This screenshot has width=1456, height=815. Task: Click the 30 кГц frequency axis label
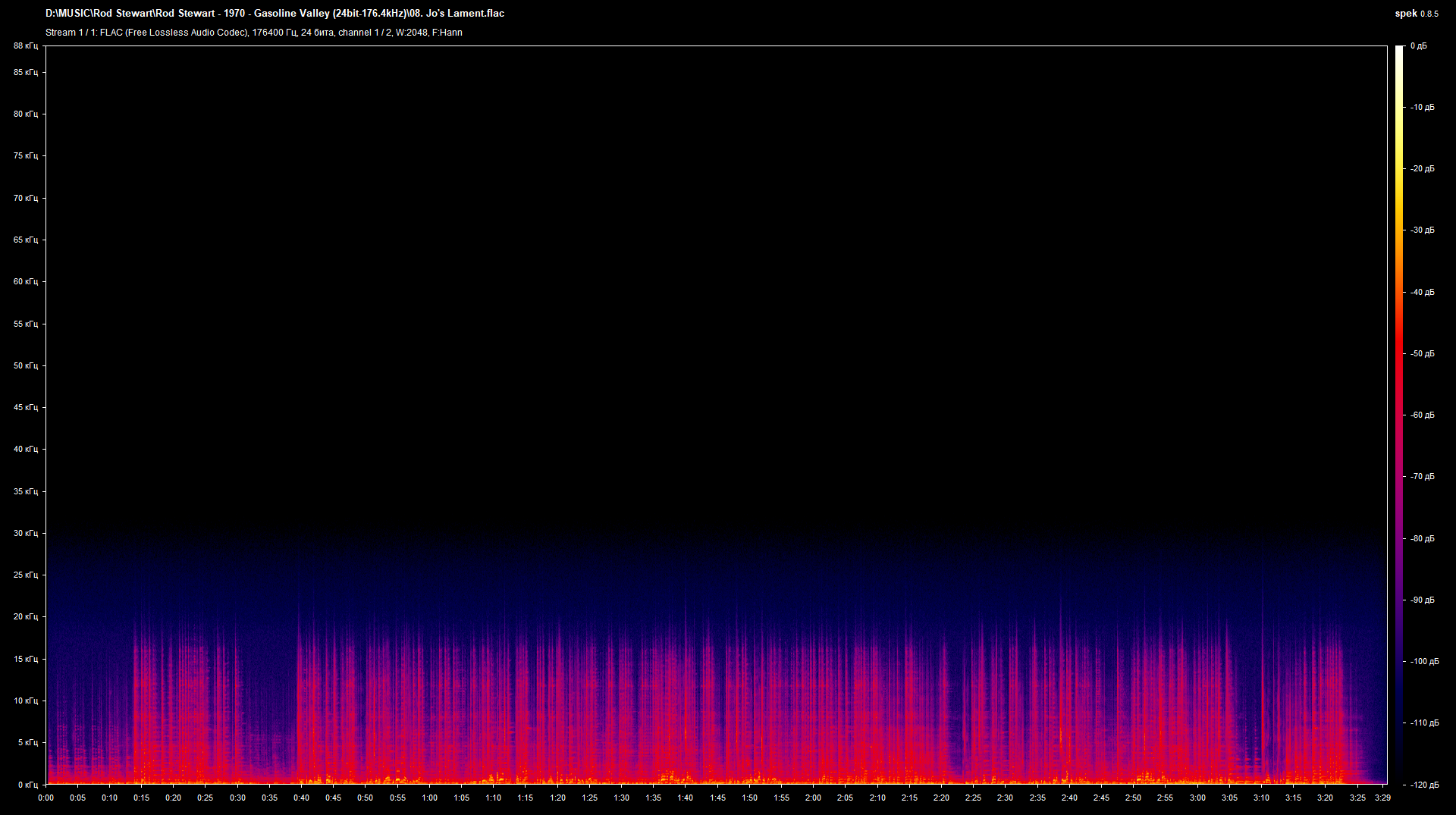[25, 533]
